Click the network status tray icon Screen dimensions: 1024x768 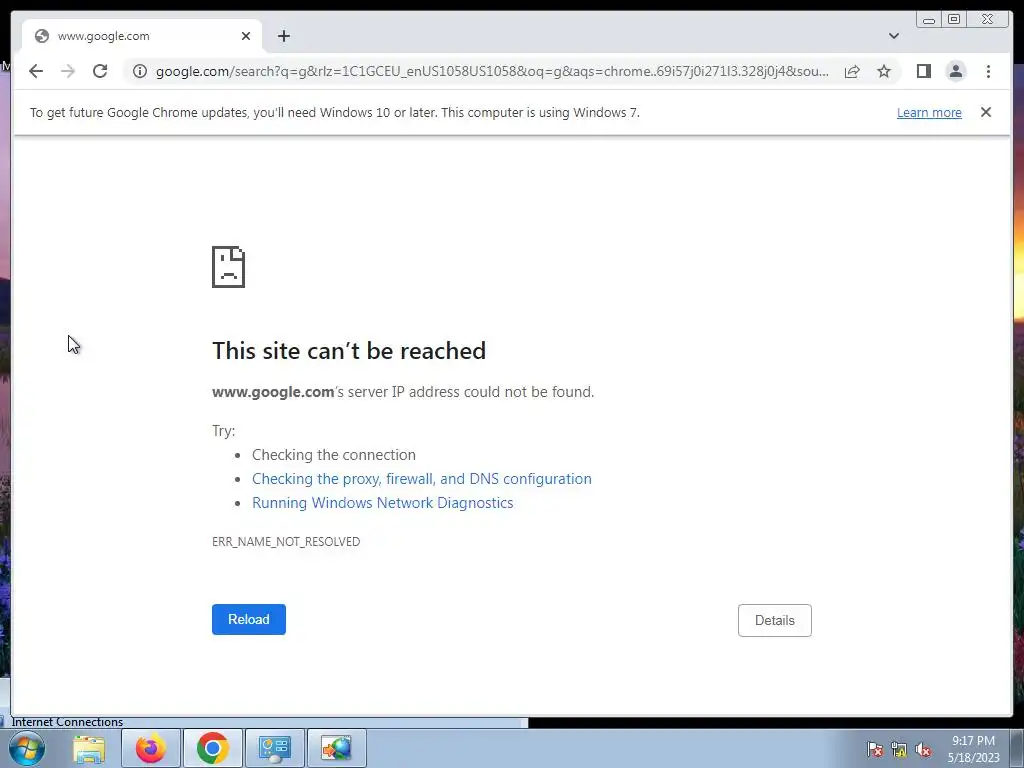pyautogui.click(x=899, y=750)
